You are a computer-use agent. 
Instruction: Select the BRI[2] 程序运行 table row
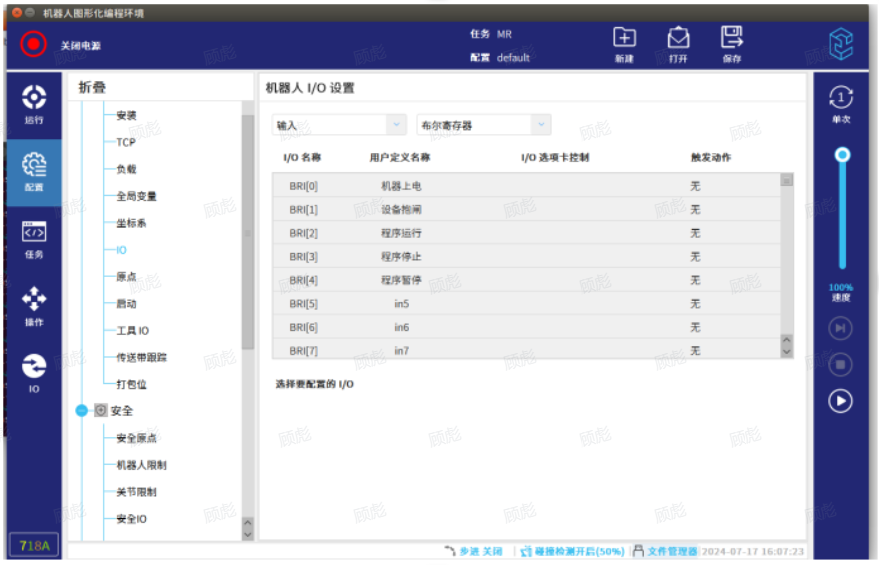point(527,233)
